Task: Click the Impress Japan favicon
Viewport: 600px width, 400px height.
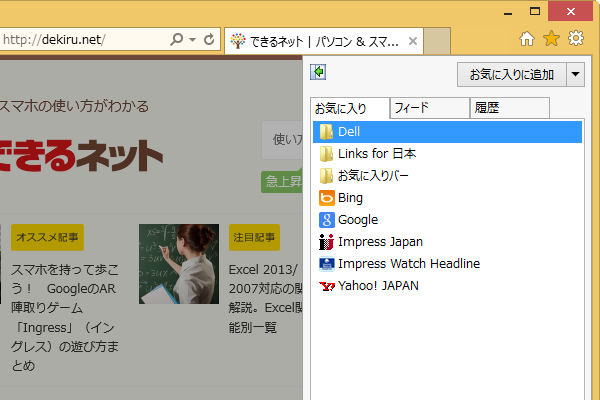Action: coord(326,242)
